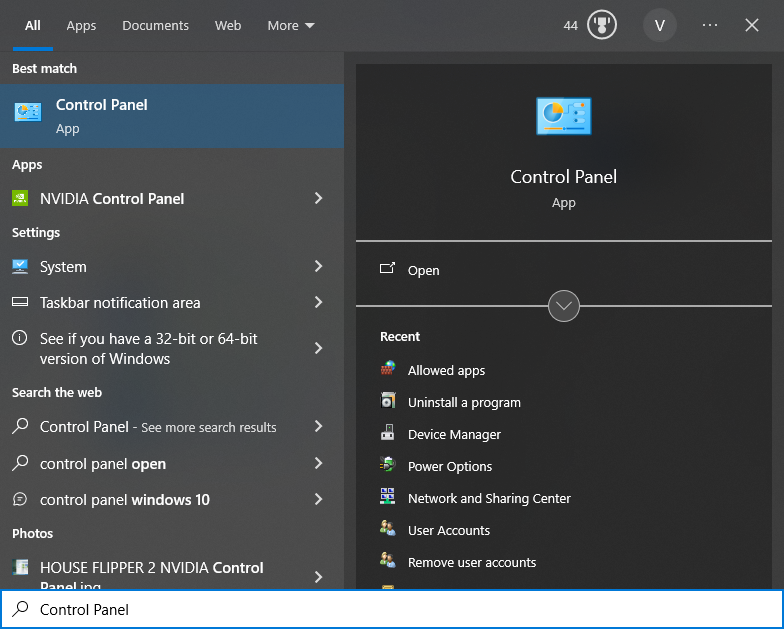Click the rewards points count 44
The width and height of the screenshot is (784, 629).
click(570, 26)
